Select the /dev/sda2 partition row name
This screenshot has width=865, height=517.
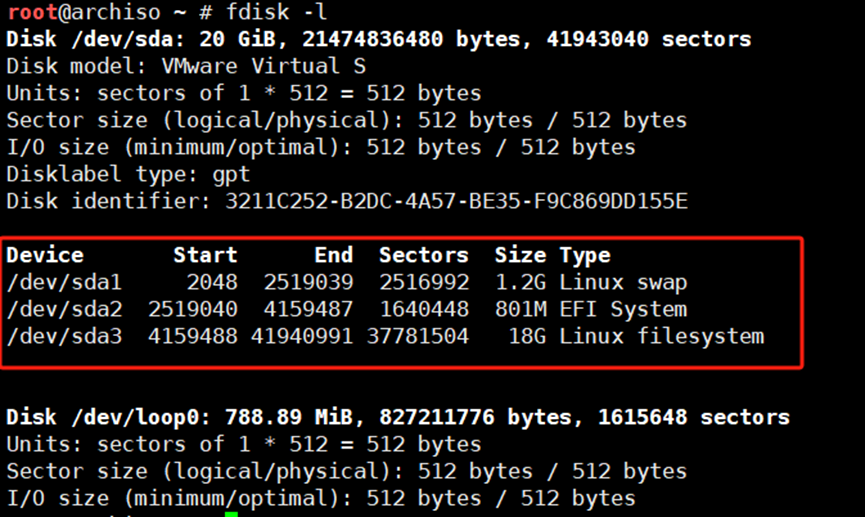coord(63,310)
